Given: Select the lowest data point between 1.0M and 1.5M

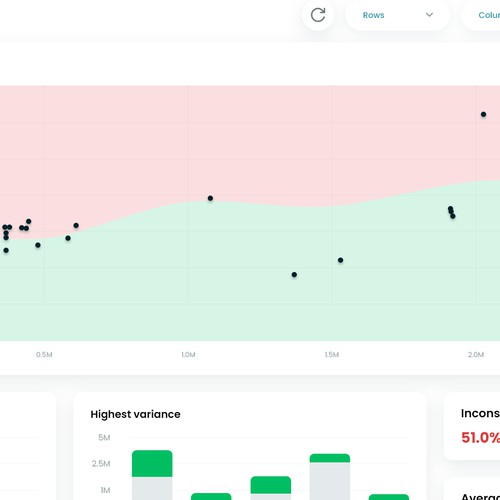Looking at the screenshot, I should coord(294,275).
